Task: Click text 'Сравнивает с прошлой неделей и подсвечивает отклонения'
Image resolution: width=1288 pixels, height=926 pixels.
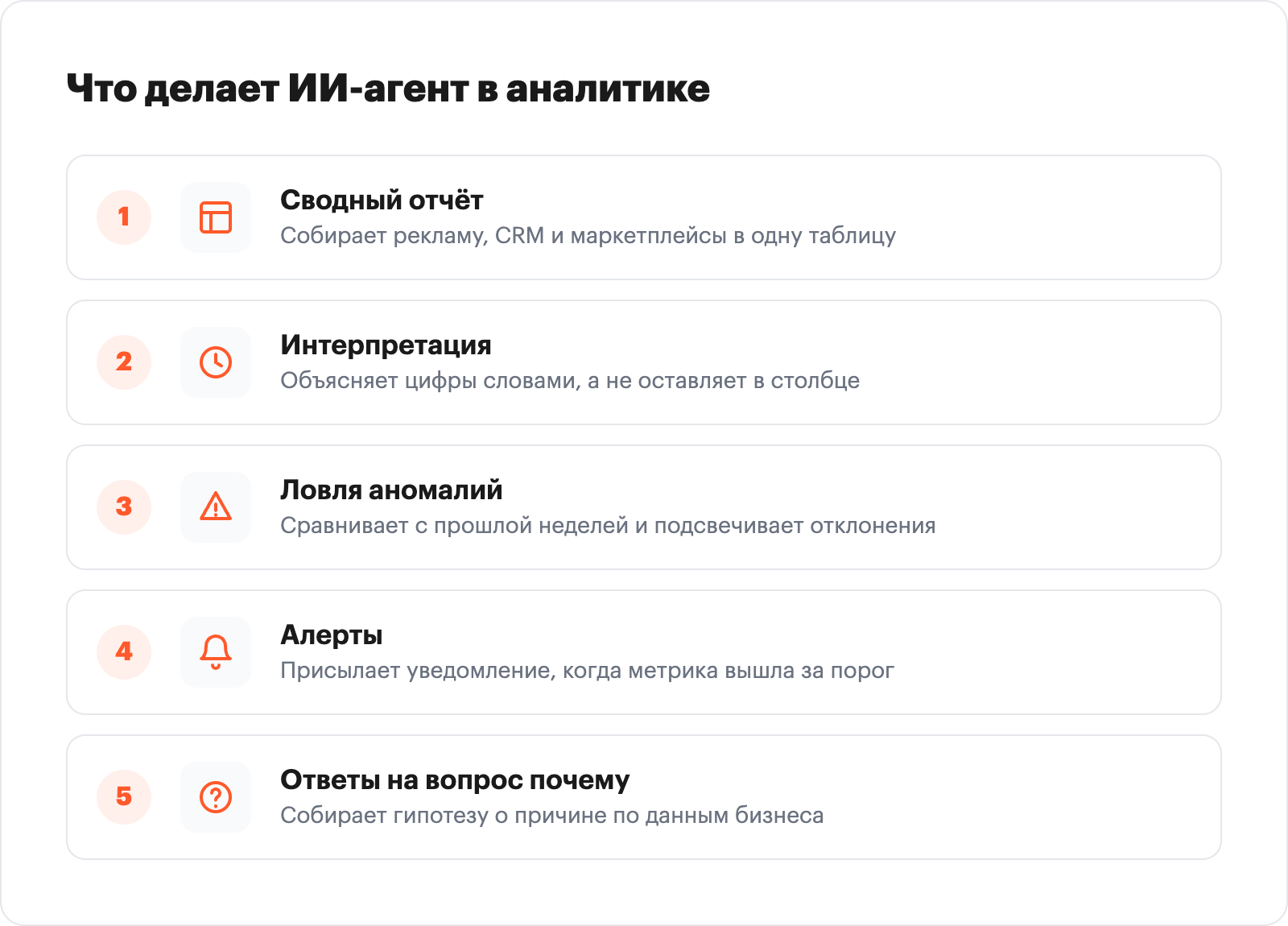Action: tap(608, 526)
